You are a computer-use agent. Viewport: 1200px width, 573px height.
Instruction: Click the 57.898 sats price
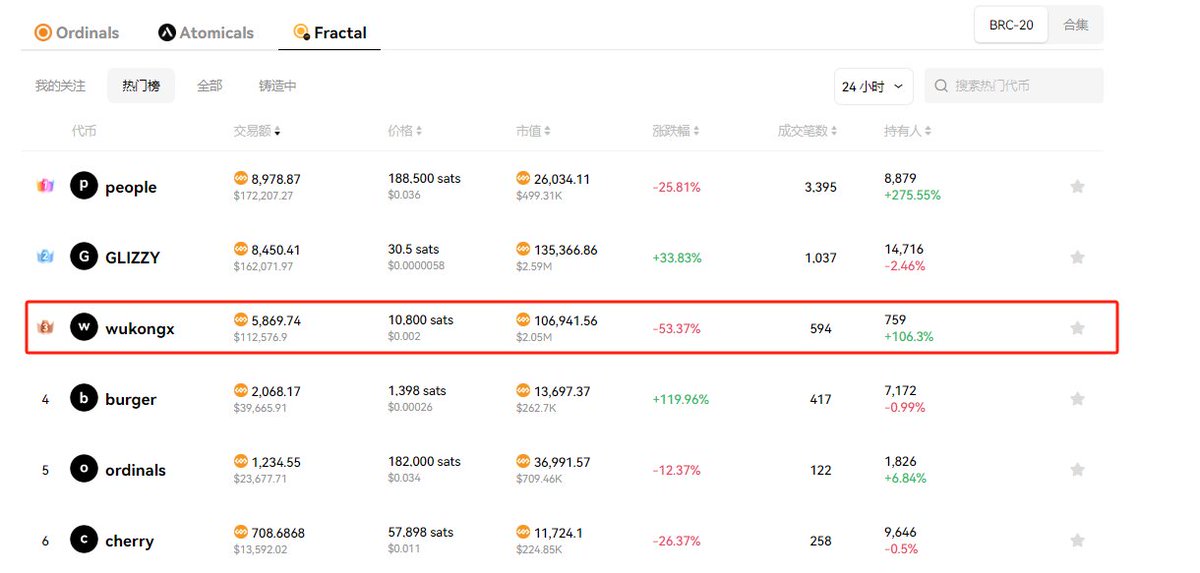(421, 533)
